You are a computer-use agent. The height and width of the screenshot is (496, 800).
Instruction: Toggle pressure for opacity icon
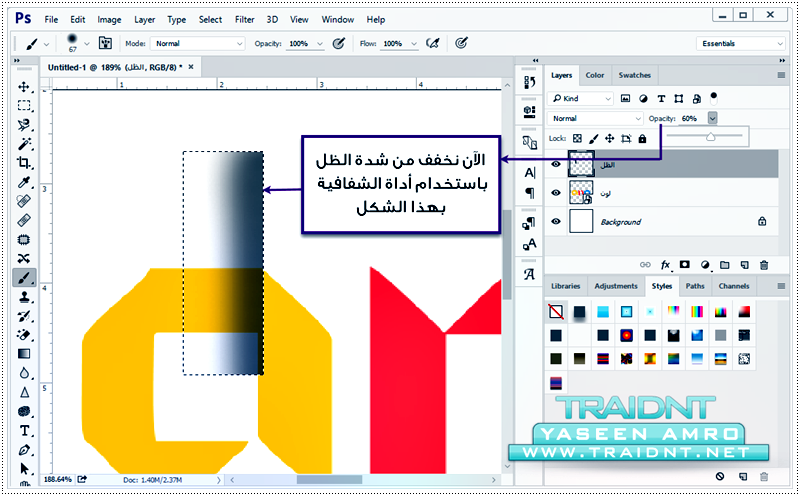click(339, 43)
